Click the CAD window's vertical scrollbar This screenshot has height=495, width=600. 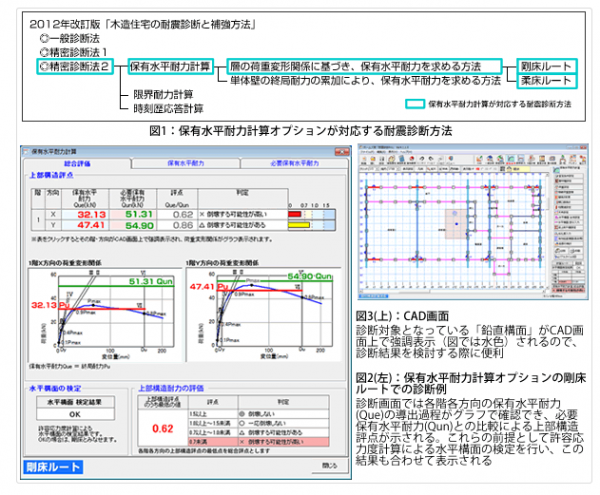click(547, 230)
